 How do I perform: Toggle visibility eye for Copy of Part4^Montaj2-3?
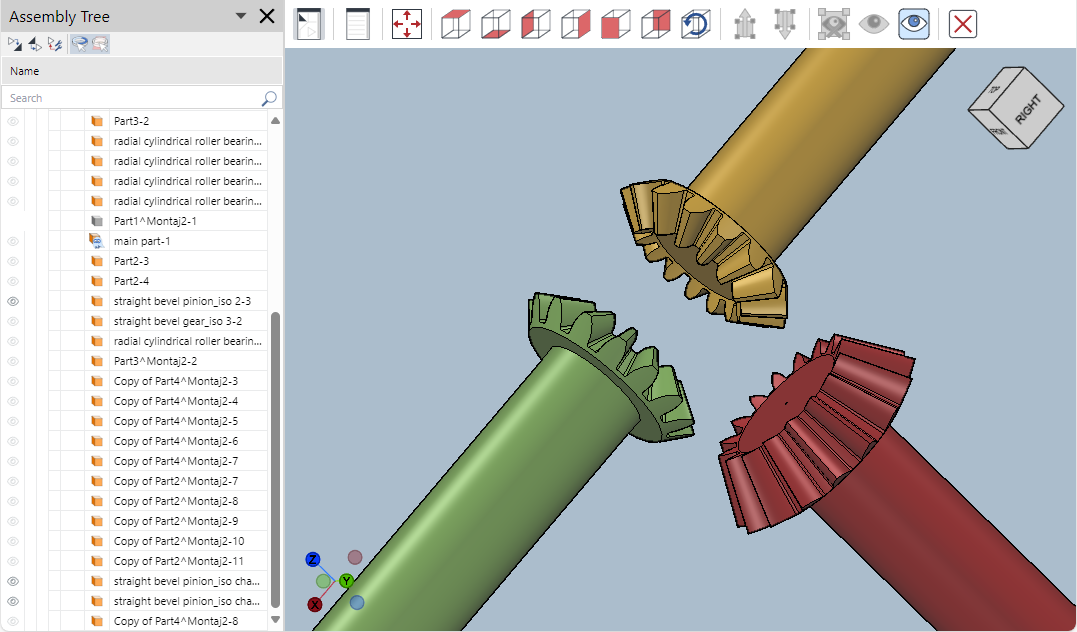[x=13, y=381]
